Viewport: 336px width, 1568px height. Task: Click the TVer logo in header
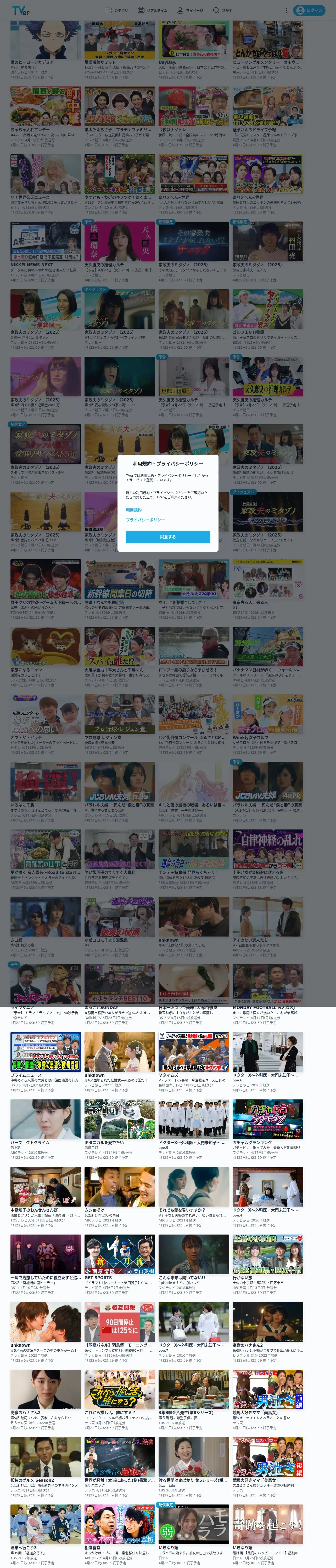21,10
